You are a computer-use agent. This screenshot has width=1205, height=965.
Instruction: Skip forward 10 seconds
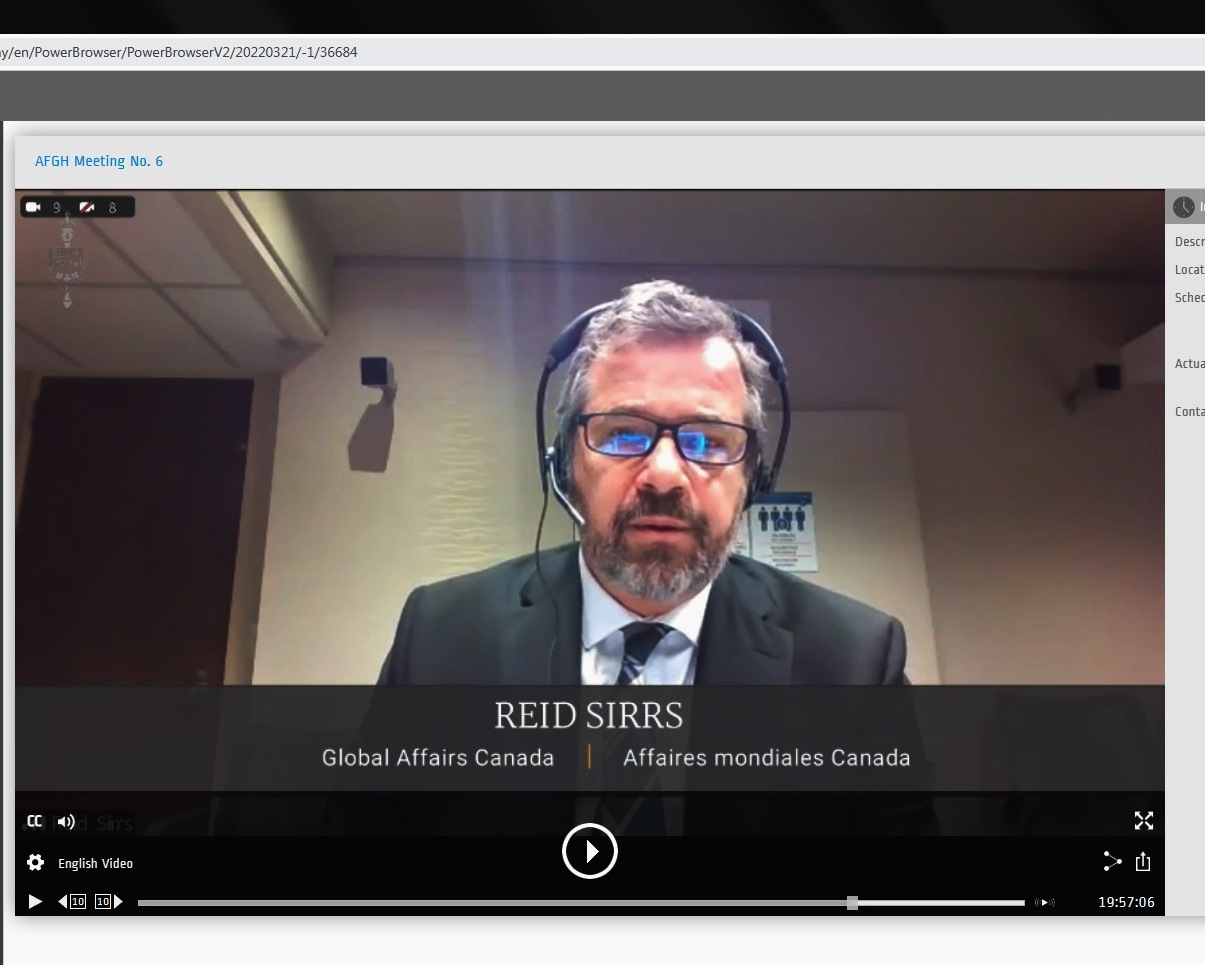click(108, 902)
